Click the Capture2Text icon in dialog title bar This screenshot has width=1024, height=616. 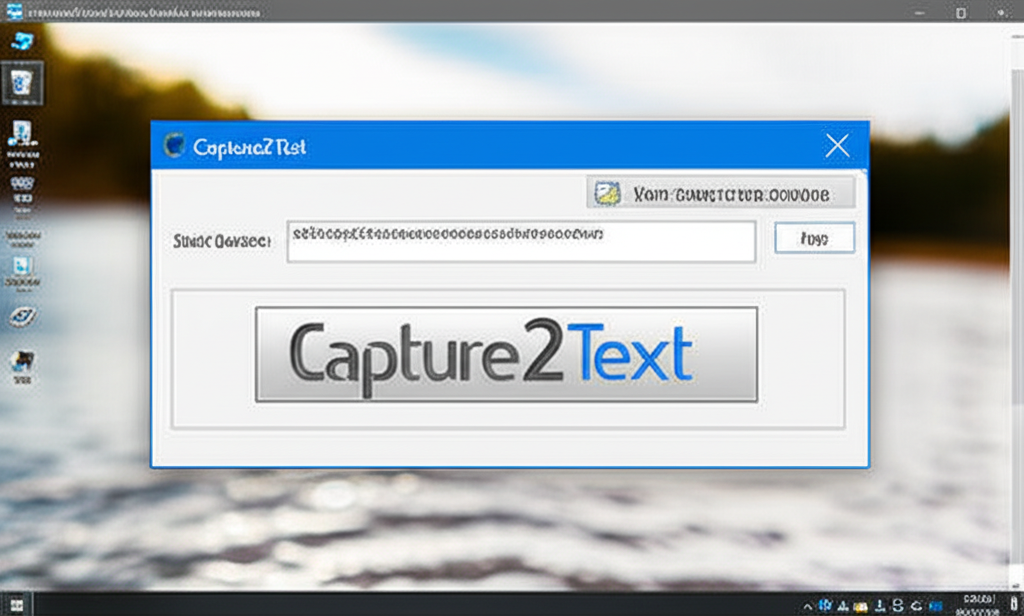point(174,146)
